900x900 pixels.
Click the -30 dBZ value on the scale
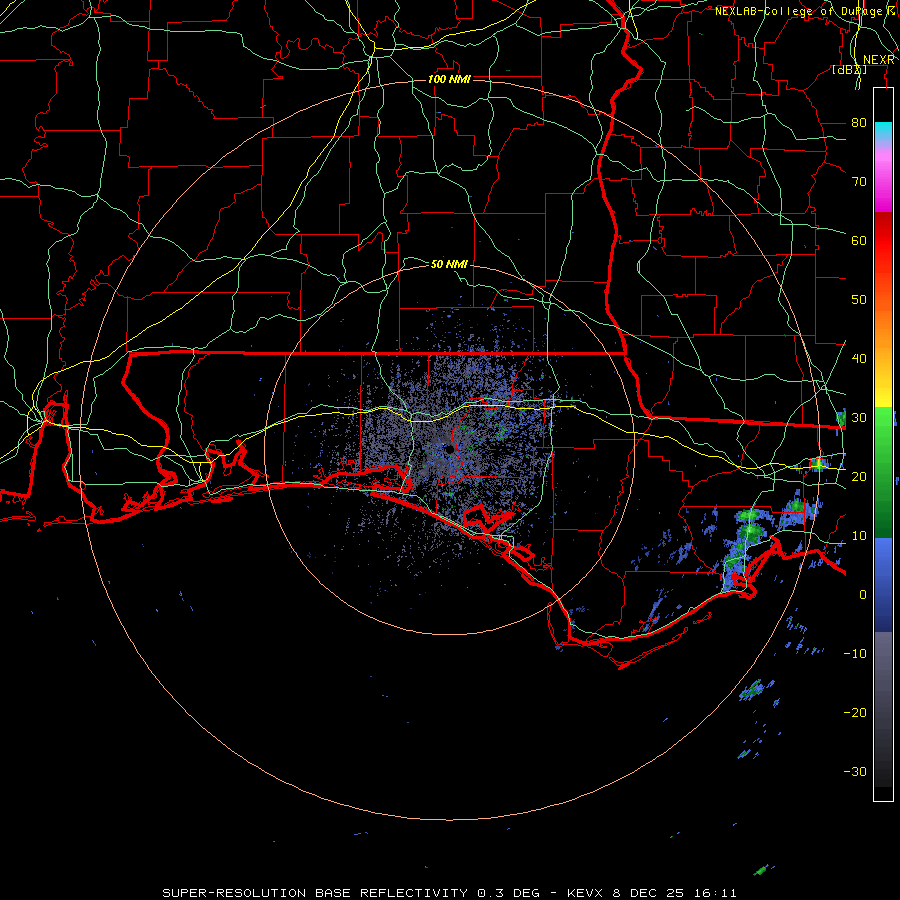[855, 771]
